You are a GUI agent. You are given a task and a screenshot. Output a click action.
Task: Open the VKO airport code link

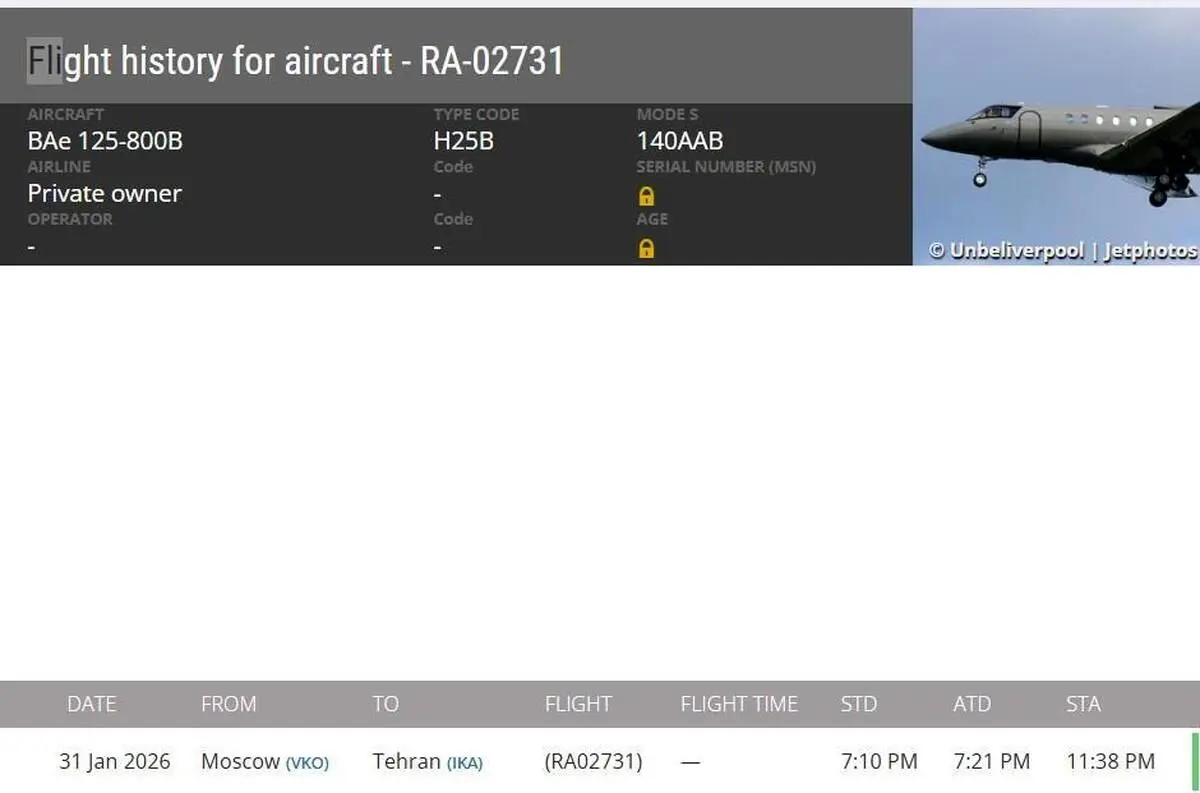307,763
